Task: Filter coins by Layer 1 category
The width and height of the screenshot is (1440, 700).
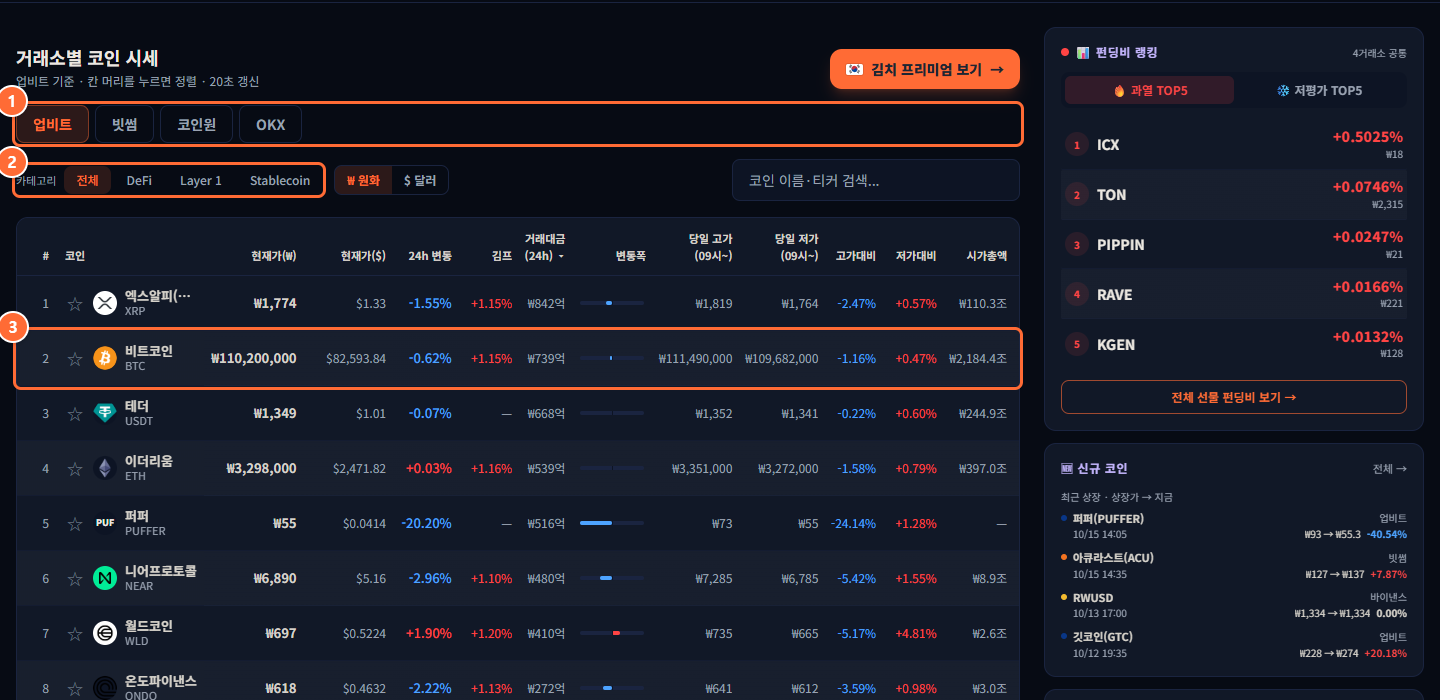Action: [201, 180]
